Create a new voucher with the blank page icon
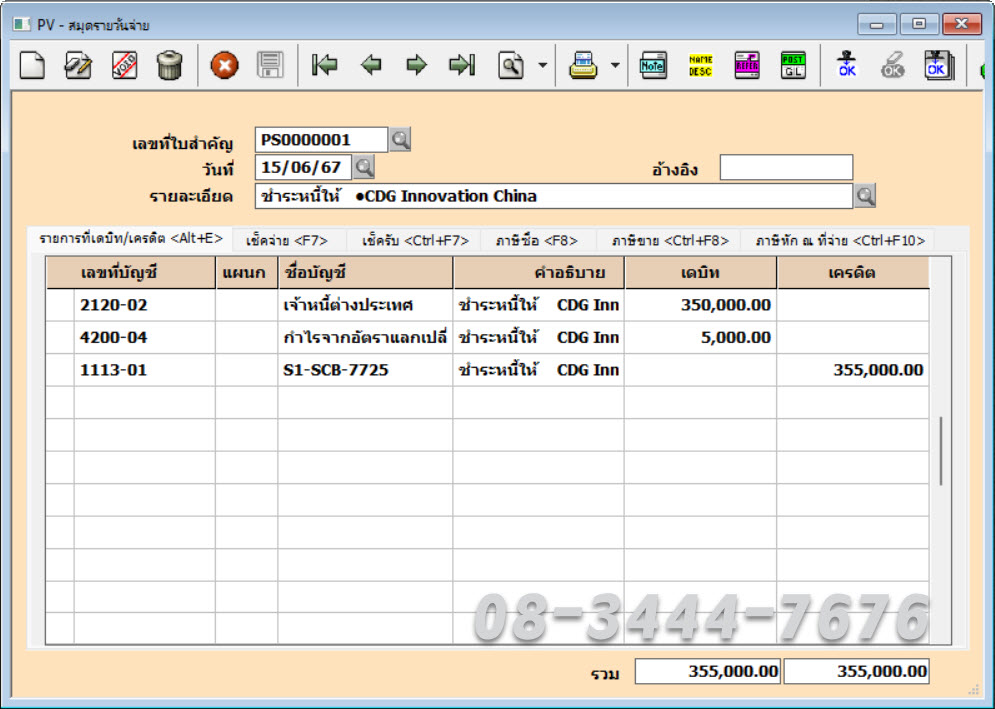The image size is (995, 709). click(x=32, y=65)
